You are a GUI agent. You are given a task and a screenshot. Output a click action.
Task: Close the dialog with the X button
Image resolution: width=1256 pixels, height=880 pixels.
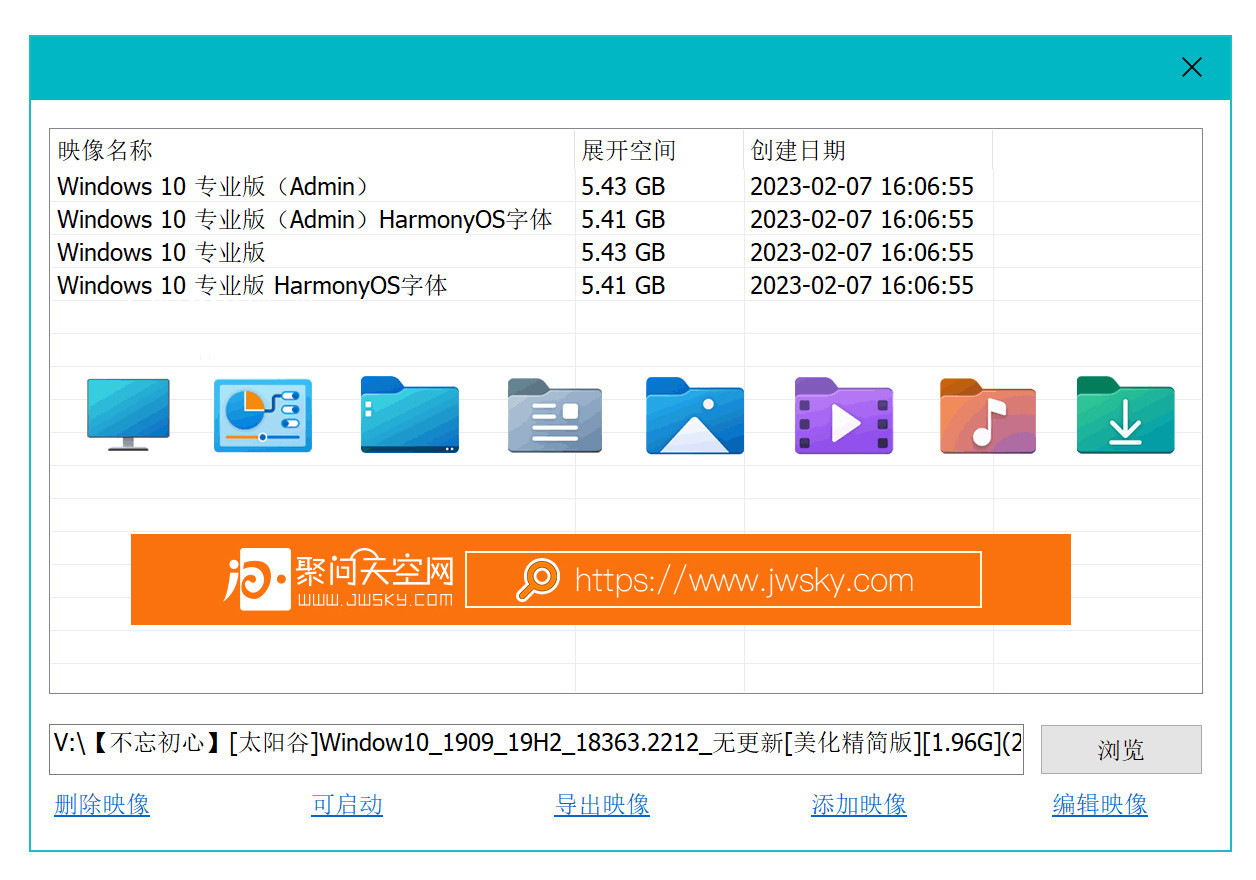coord(1191,67)
